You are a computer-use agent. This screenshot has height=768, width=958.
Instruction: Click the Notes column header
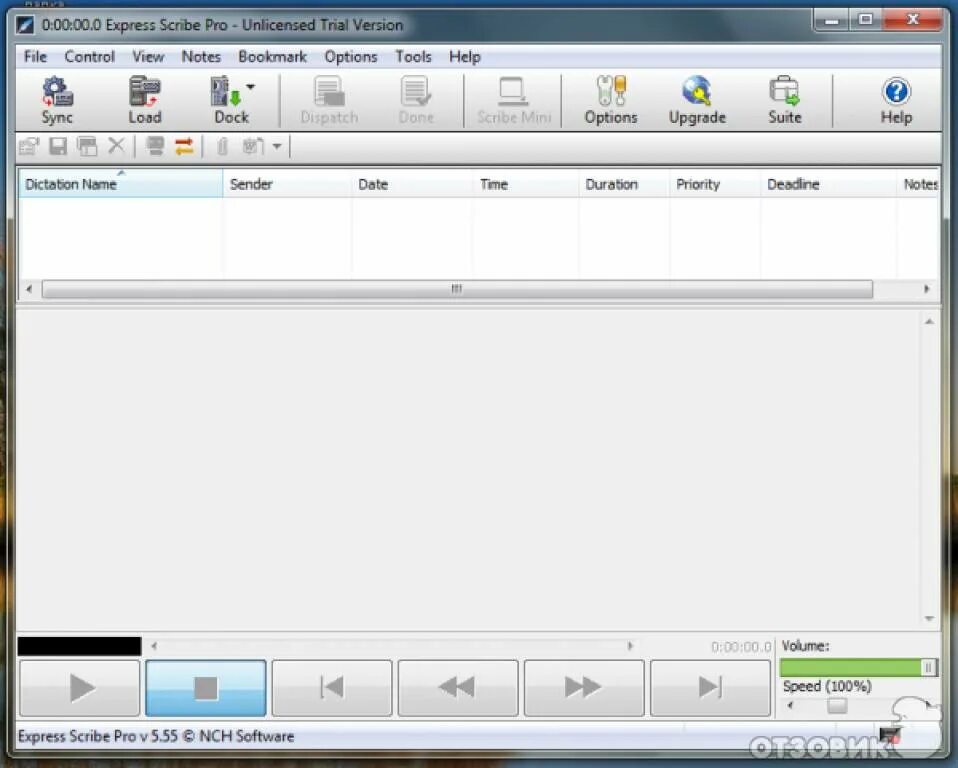(918, 184)
